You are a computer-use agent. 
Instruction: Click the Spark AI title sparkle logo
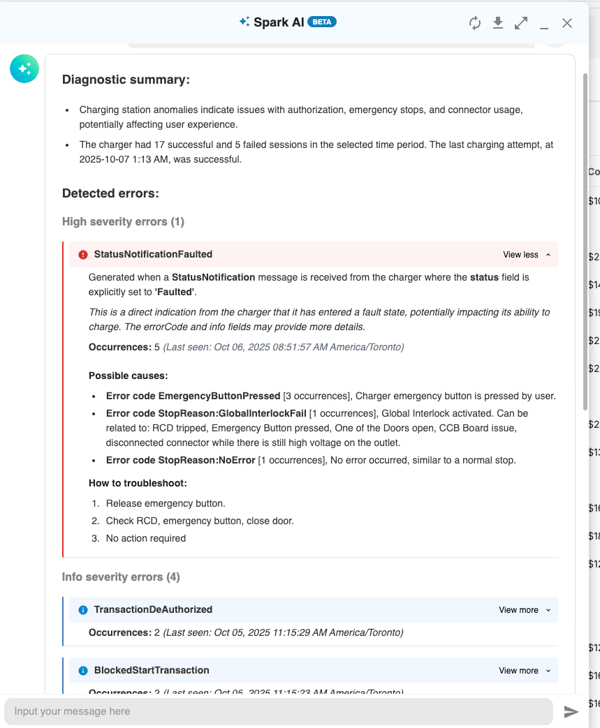(x=244, y=21)
